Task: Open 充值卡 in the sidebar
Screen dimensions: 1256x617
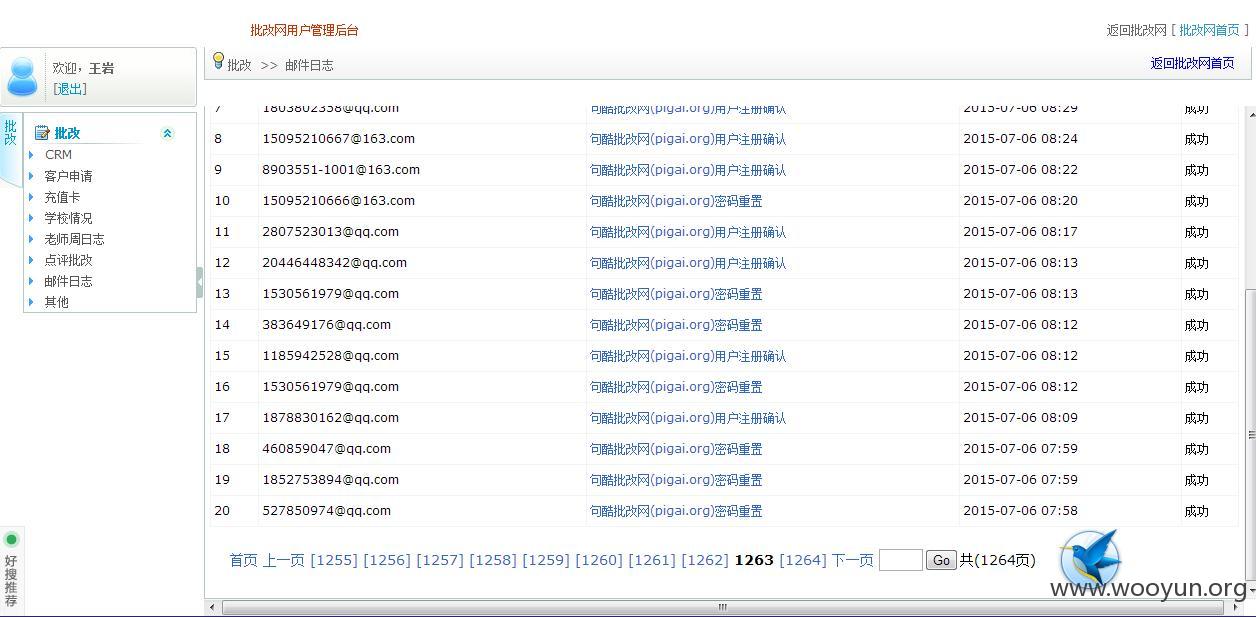Action: point(62,197)
